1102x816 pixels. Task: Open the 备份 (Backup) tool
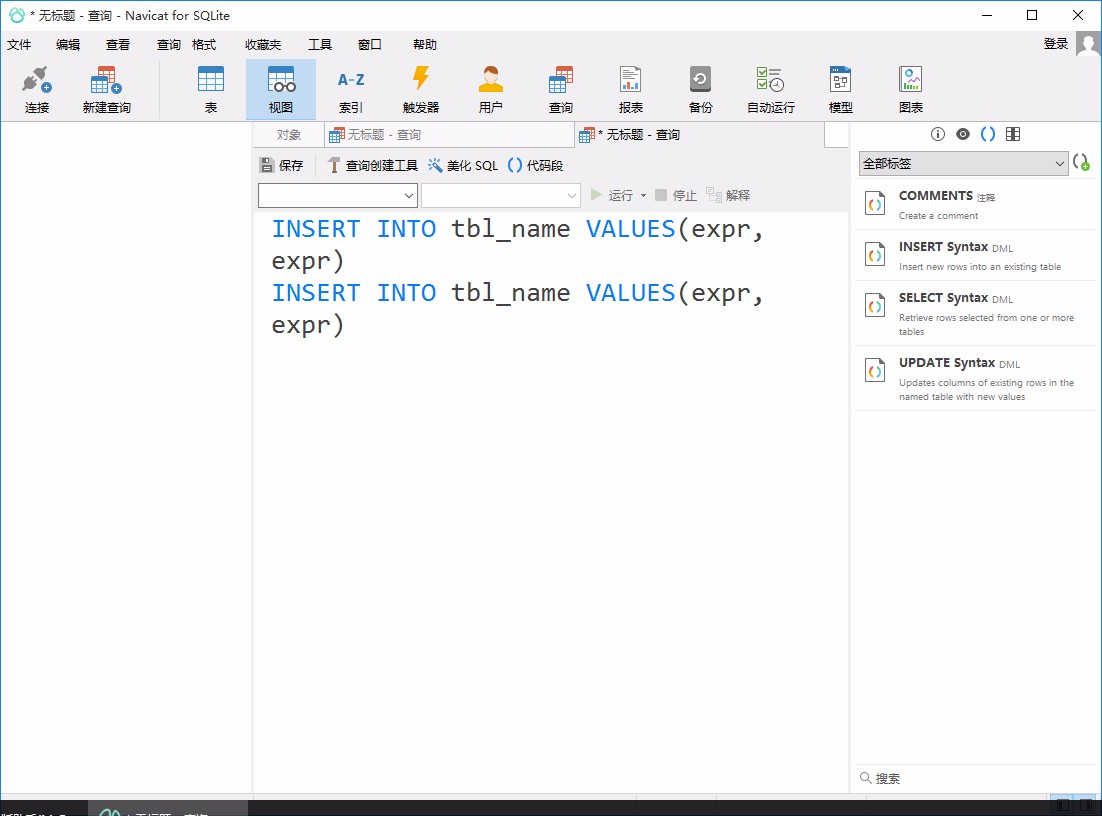[700, 88]
